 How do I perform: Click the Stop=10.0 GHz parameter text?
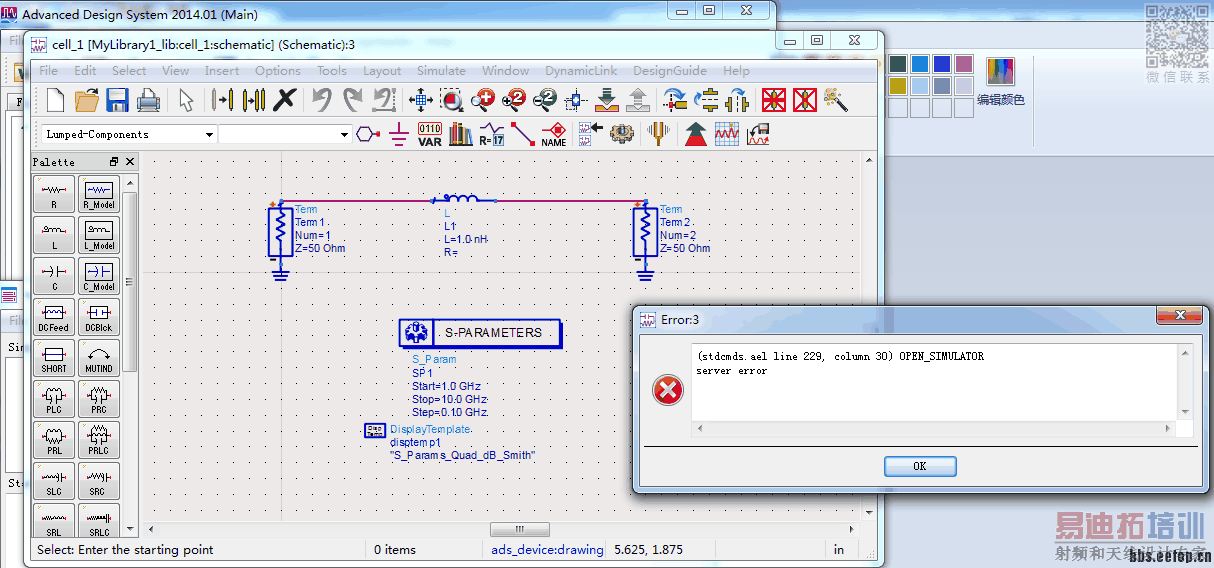[449, 399]
